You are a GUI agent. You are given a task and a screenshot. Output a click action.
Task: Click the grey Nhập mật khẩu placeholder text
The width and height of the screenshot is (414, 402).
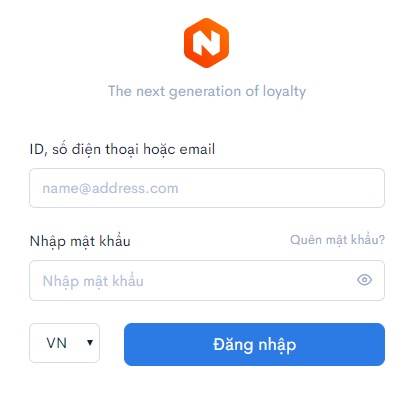[x=93, y=281]
